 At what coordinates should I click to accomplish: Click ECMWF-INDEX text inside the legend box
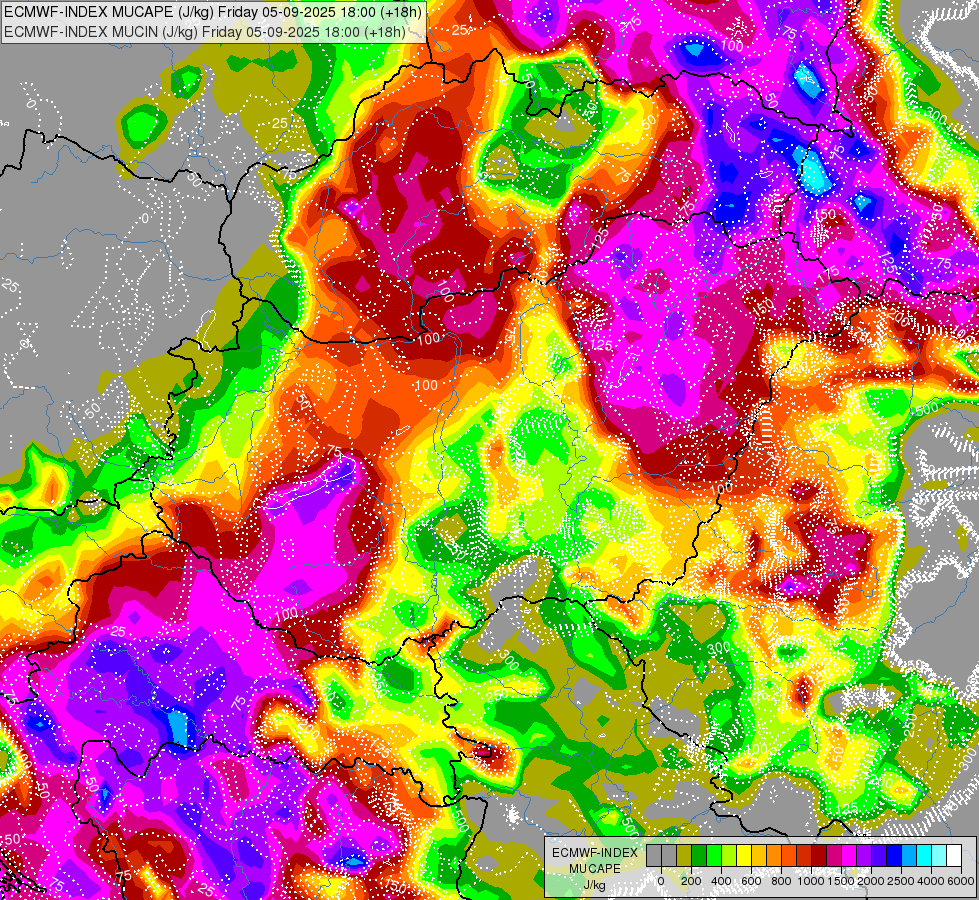[x=595, y=853]
